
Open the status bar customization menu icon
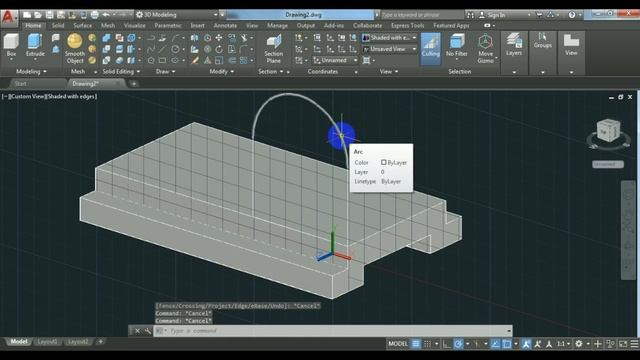pyautogui.click(x=634, y=344)
